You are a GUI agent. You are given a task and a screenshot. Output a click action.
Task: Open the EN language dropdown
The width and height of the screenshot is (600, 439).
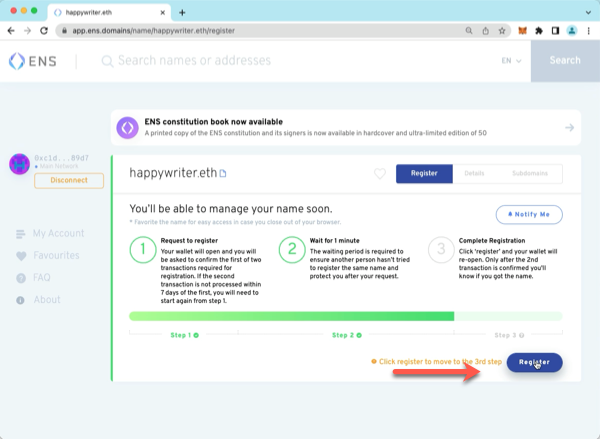pyautogui.click(x=511, y=60)
